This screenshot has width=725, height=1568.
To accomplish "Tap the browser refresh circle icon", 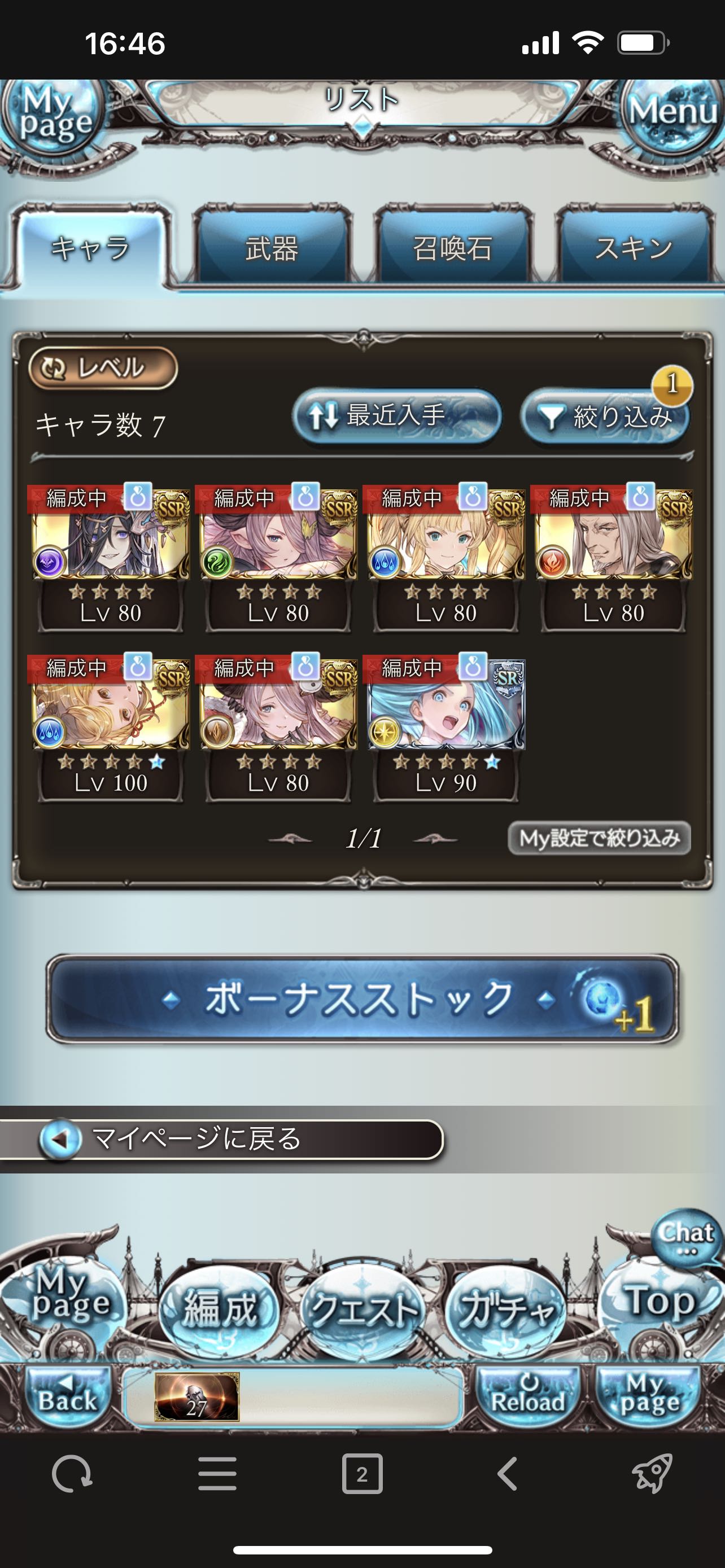I will 72,1474.
